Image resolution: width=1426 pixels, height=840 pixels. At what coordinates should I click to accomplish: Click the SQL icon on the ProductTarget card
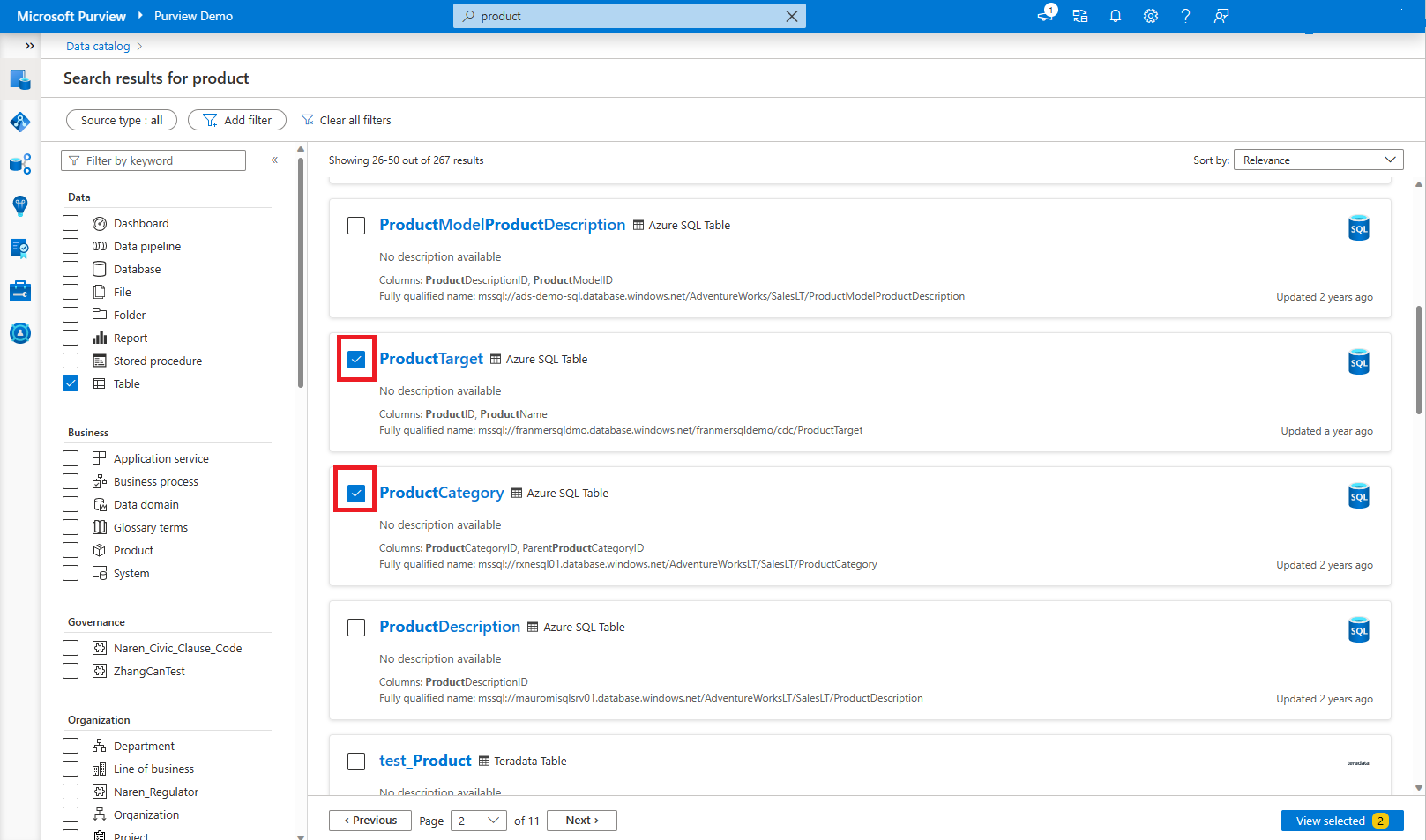tap(1359, 361)
